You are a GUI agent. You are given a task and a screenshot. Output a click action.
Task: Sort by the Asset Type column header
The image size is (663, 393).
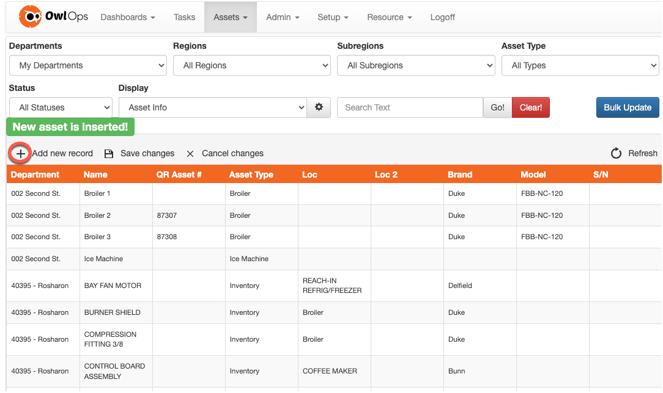(x=251, y=175)
